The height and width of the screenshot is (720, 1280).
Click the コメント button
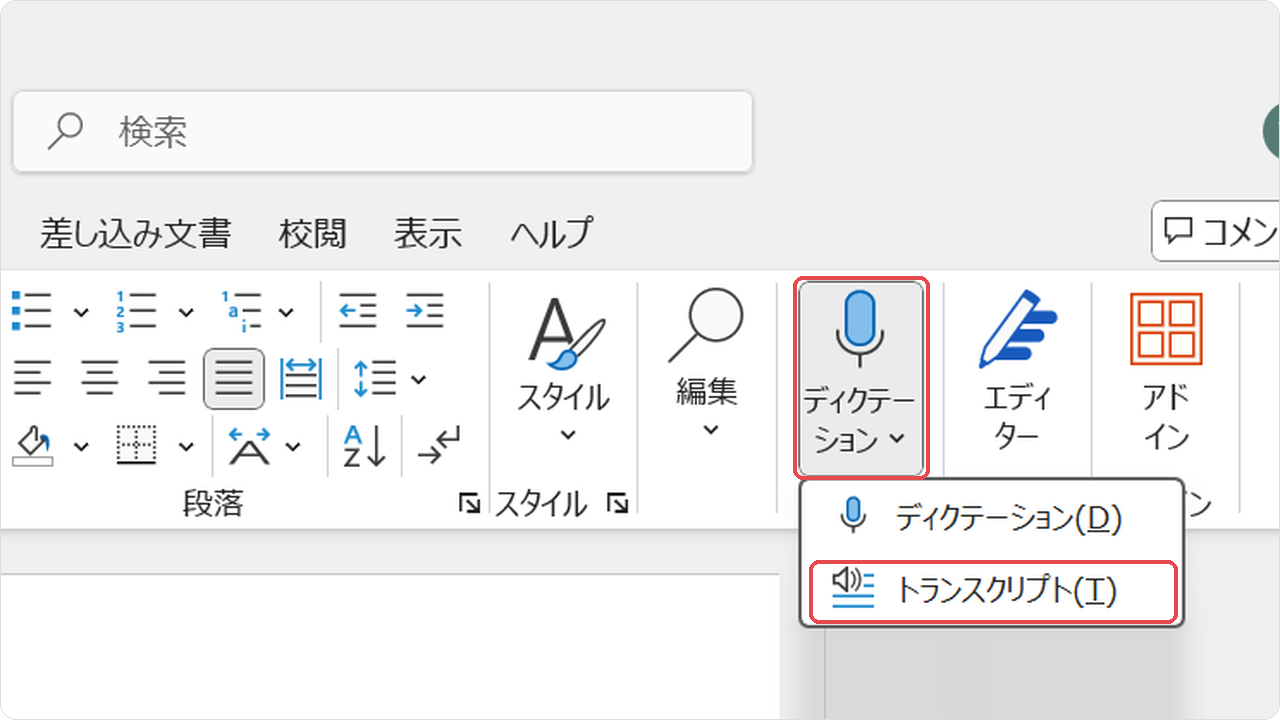pos(1216,232)
